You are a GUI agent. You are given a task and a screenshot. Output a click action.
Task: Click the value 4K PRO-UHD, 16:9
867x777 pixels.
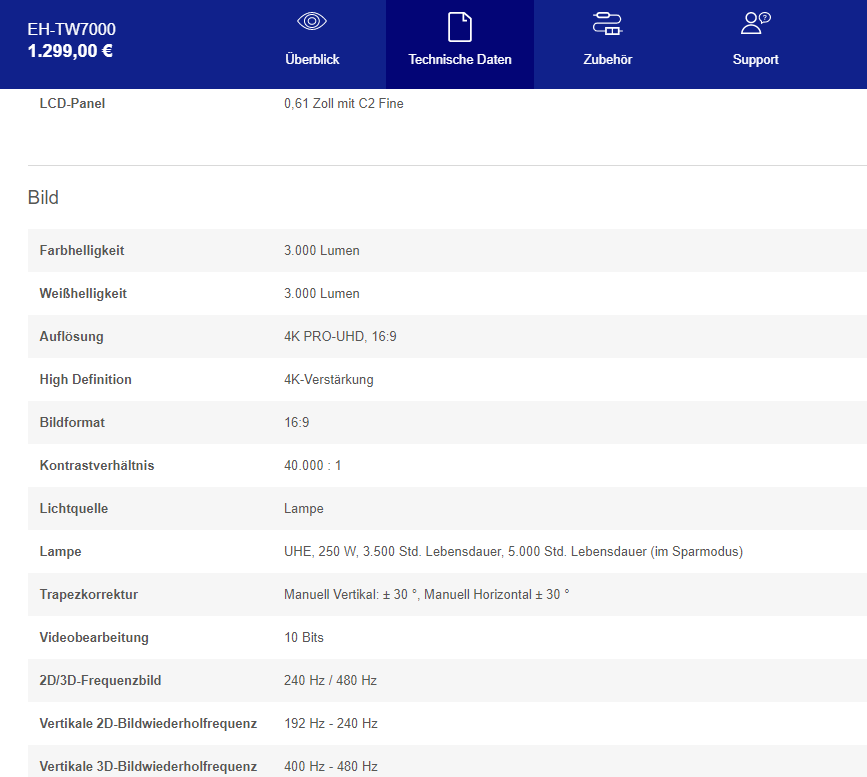point(340,336)
